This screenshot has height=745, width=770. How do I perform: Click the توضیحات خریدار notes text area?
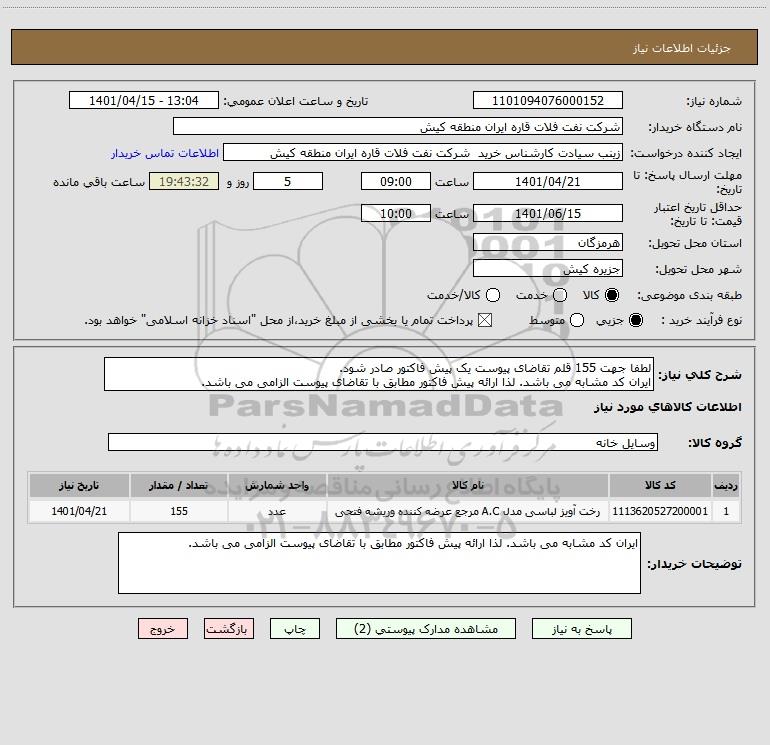pos(379,563)
